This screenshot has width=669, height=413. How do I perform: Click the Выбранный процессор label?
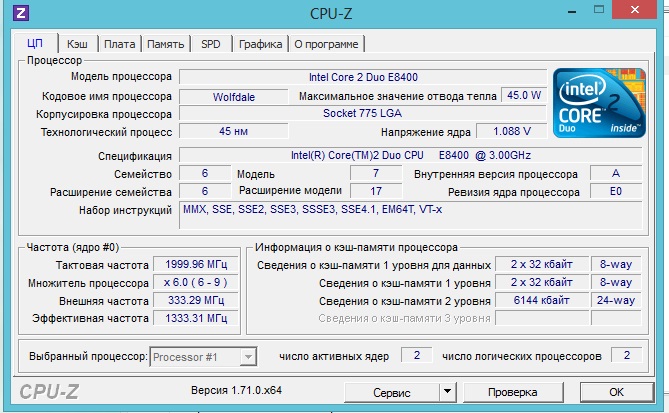pyautogui.click(x=88, y=356)
